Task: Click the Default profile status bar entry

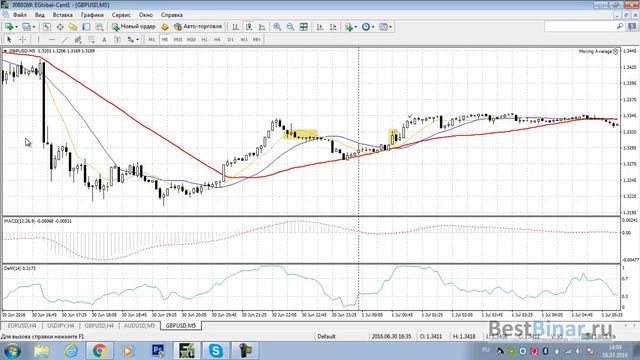Action: point(326,337)
